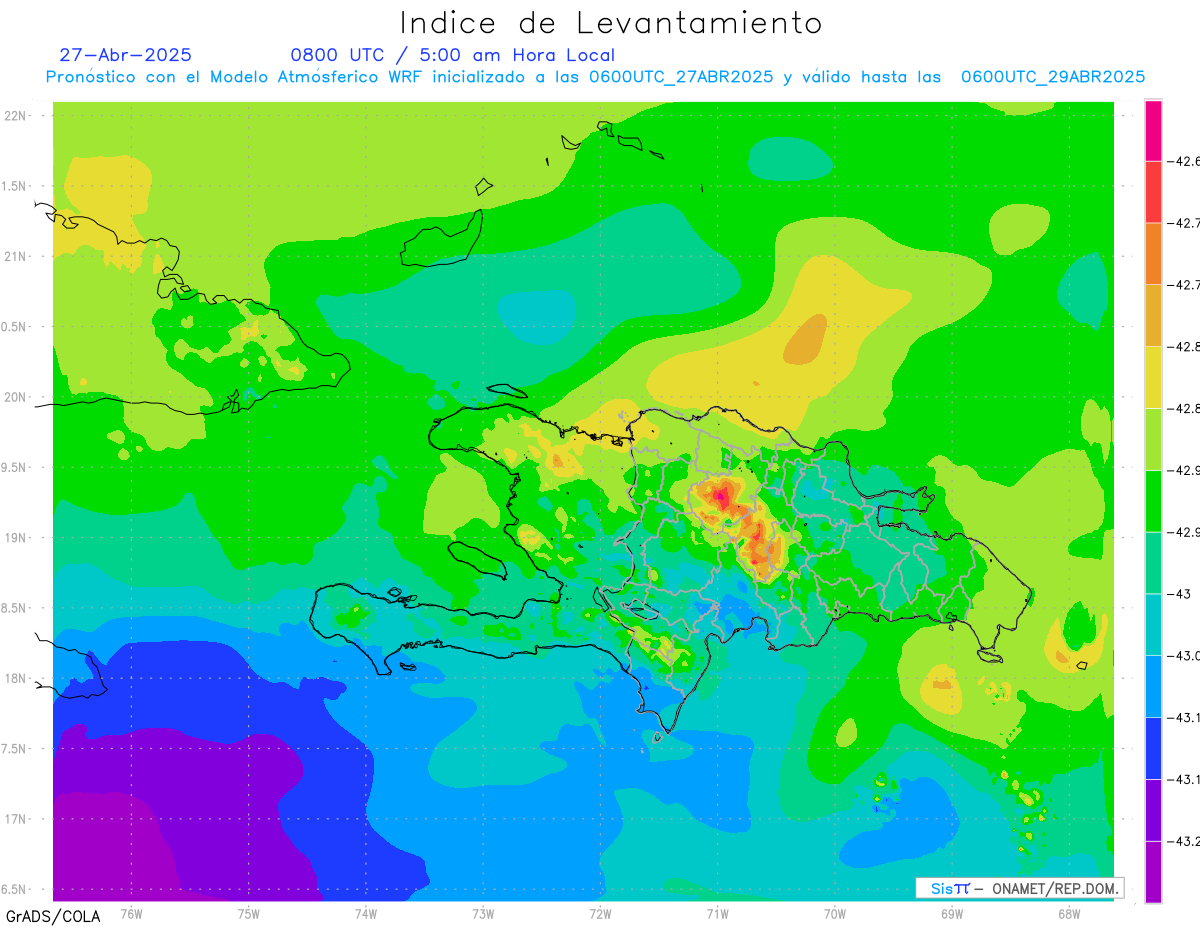Pick the red swatch in the color bar
This screenshot has height=927, width=1200.
pyautogui.click(x=1153, y=192)
